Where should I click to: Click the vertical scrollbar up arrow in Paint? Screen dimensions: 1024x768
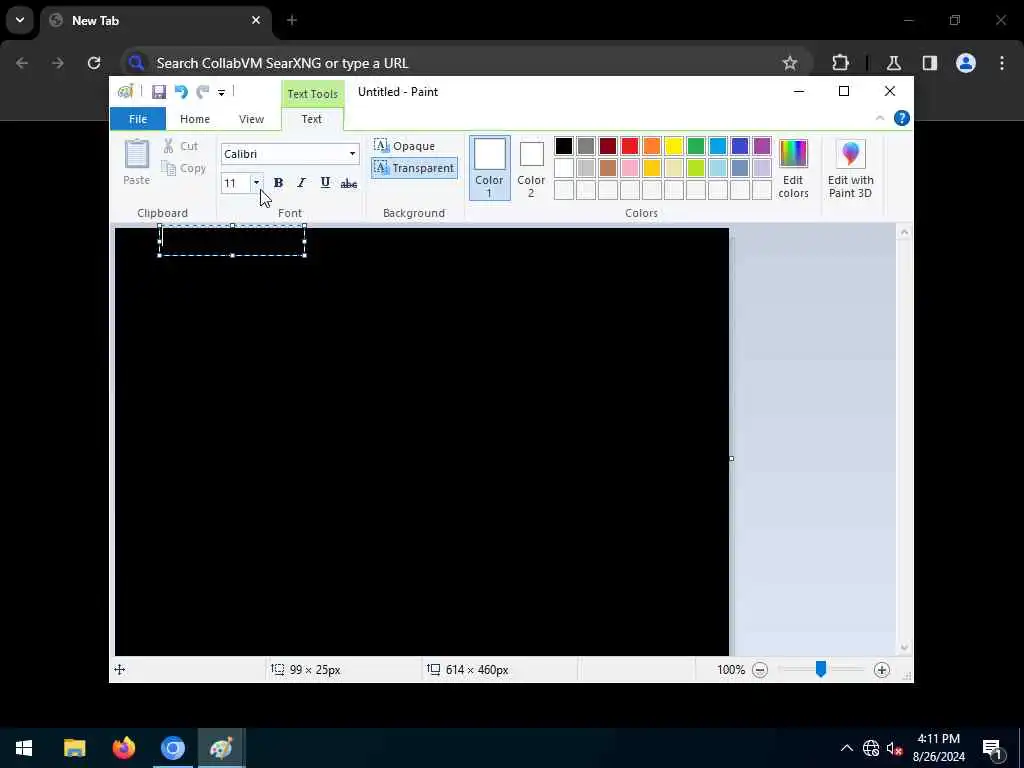tap(904, 232)
